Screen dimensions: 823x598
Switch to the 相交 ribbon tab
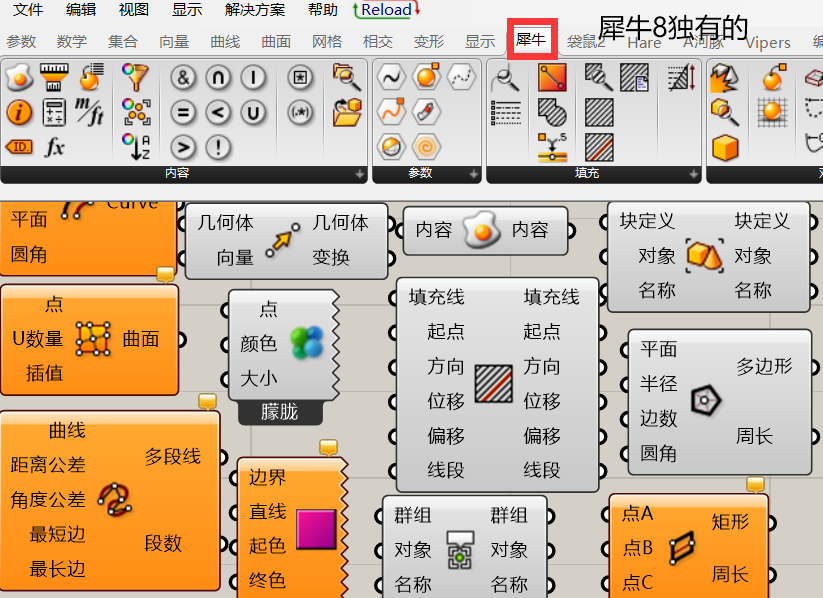tap(378, 41)
